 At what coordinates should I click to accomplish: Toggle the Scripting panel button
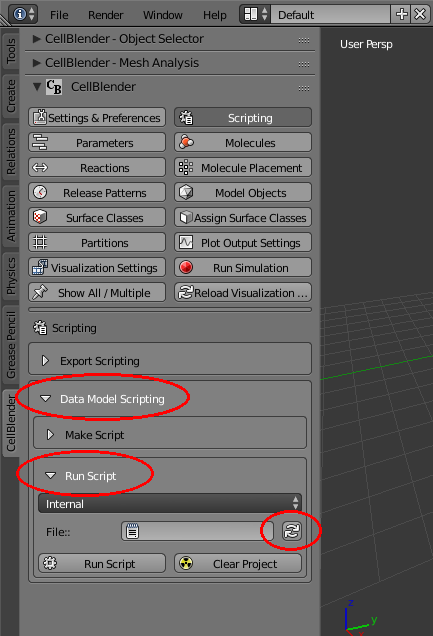point(243,118)
